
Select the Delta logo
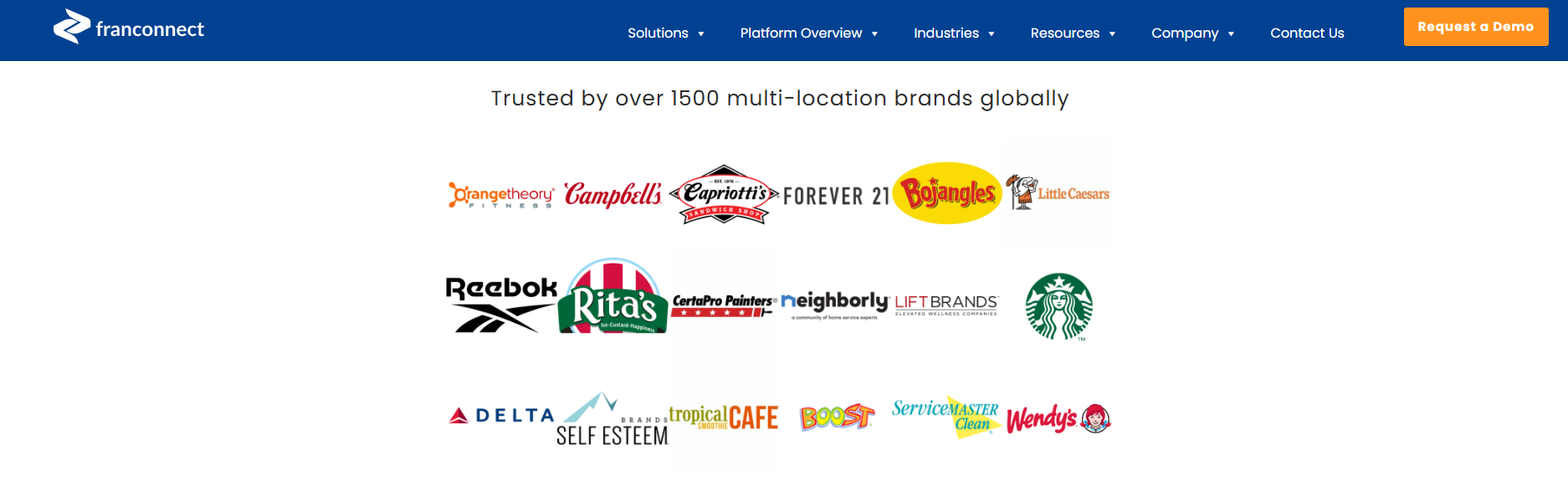[501, 415]
